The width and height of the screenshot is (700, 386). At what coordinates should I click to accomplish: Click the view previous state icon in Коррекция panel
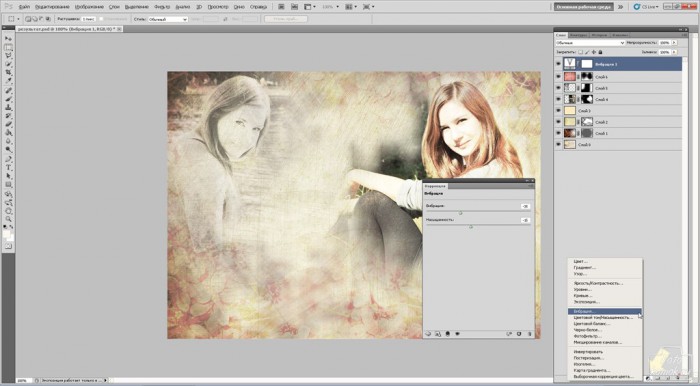(x=509, y=334)
